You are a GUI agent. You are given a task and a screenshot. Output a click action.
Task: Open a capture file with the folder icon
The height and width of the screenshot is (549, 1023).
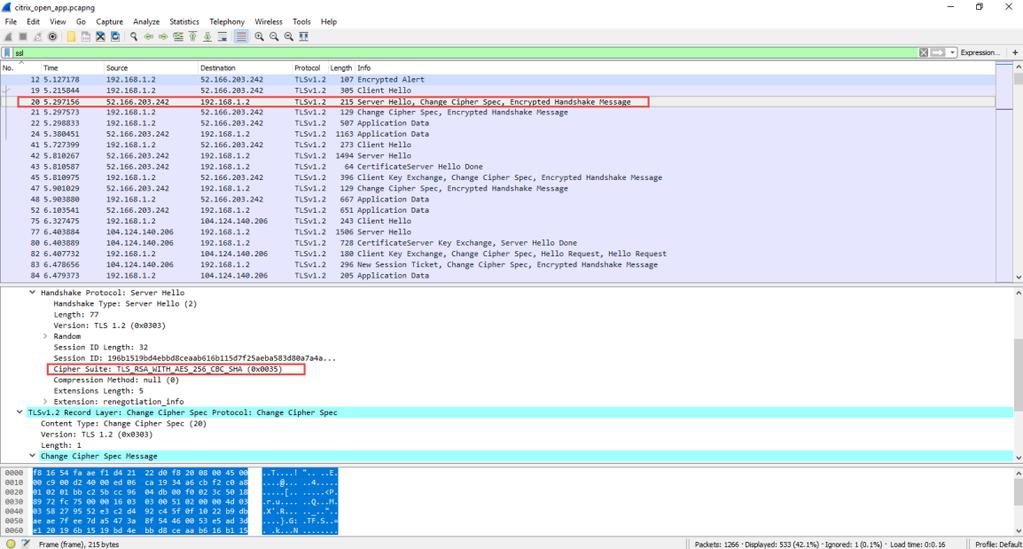(71, 37)
